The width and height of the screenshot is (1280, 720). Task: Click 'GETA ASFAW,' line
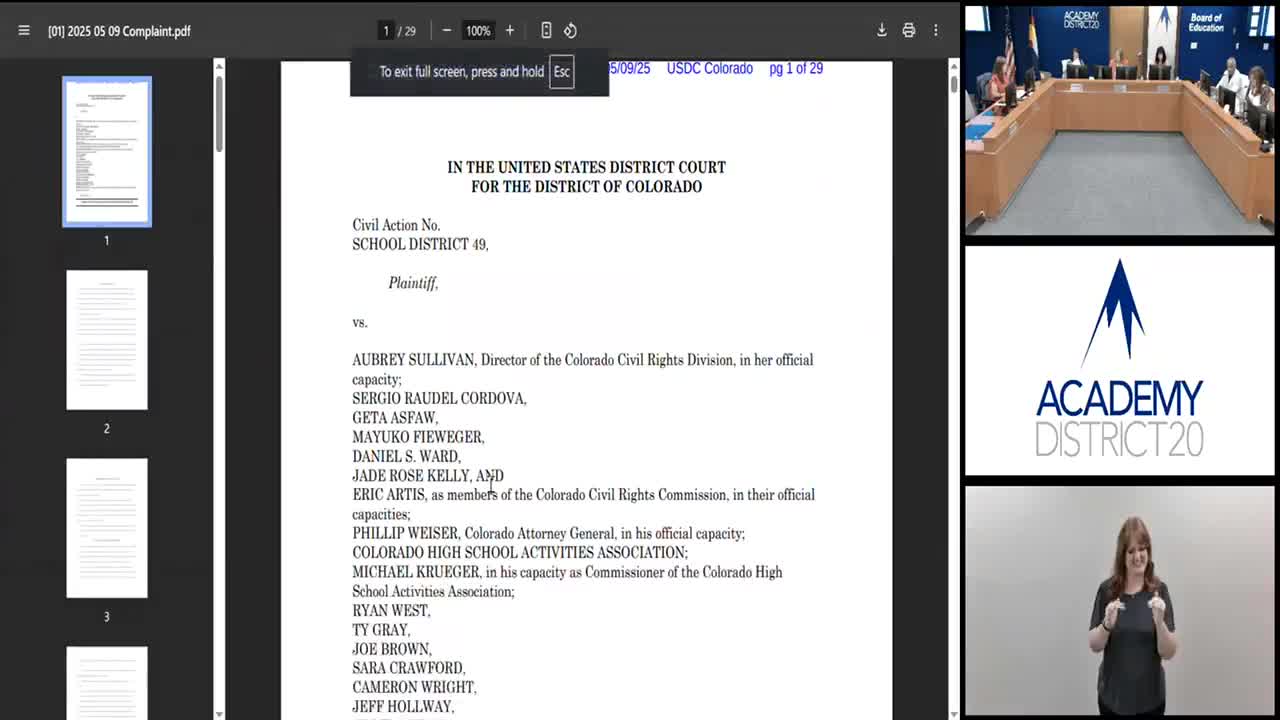coord(395,418)
